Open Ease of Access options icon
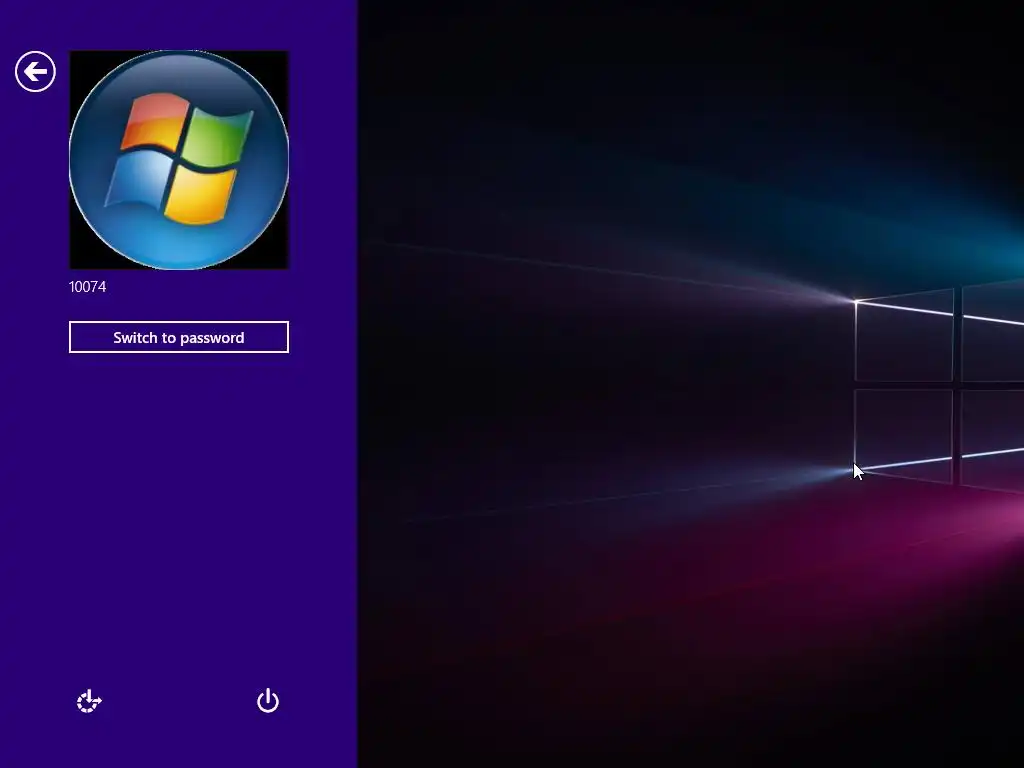Image resolution: width=1024 pixels, height=768 pixels. 89,701
